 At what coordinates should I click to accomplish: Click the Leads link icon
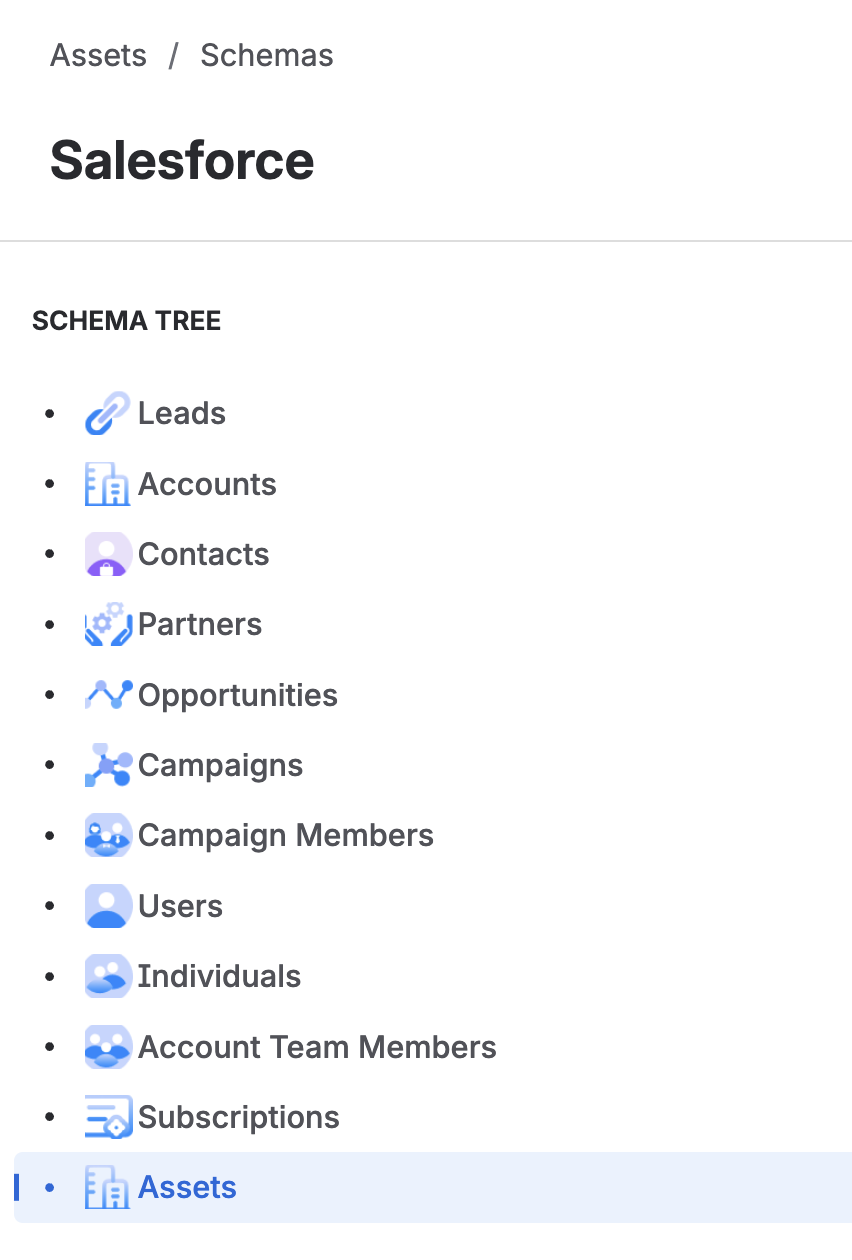[x=108, y=414]
